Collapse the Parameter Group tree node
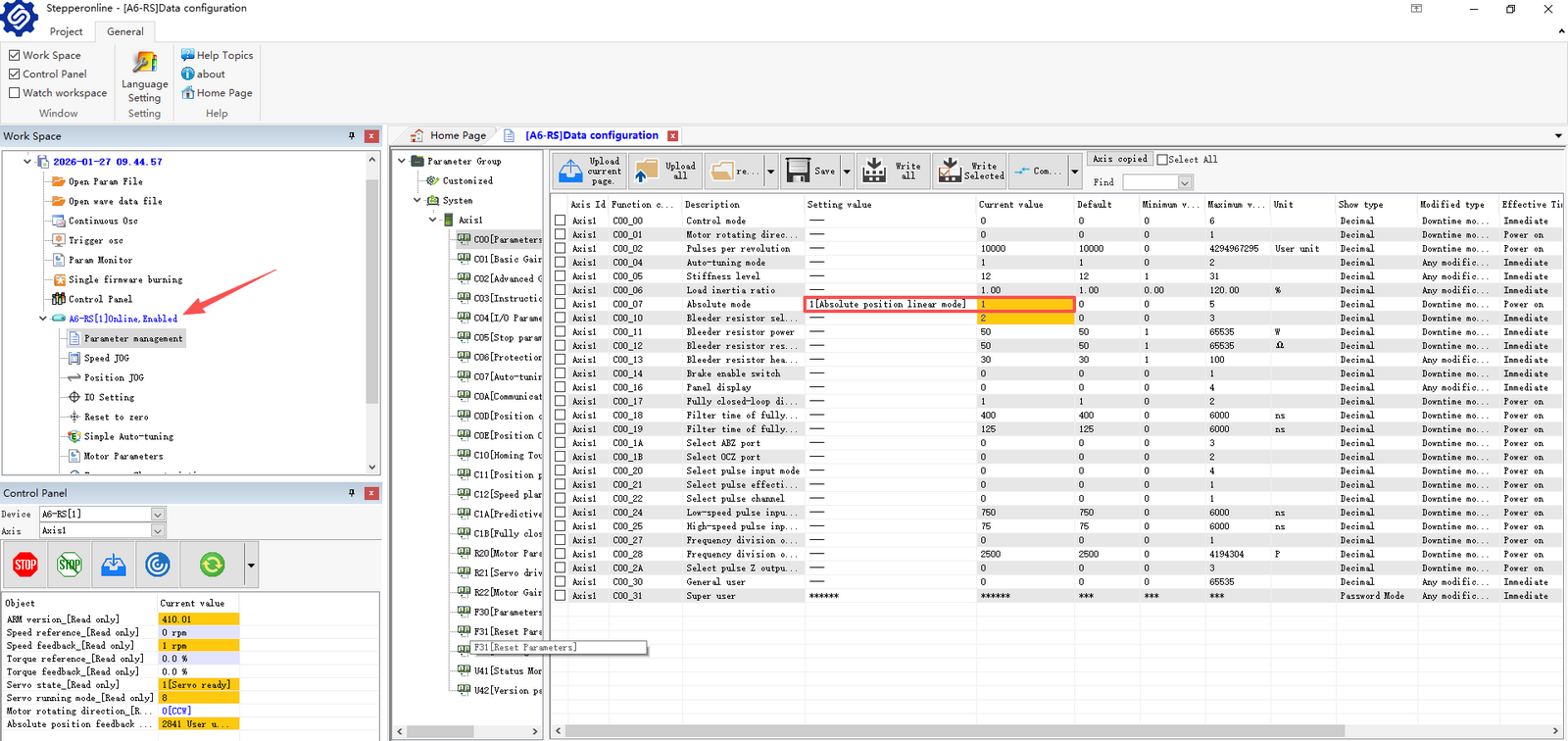 (x=402, y=162)
